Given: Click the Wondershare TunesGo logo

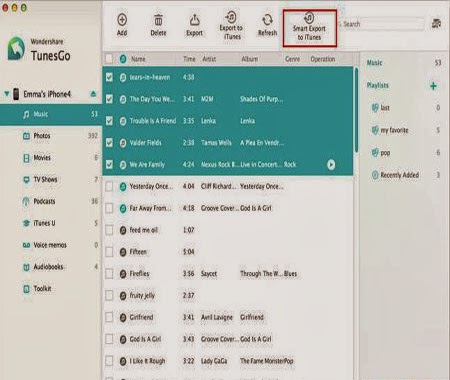Looking at the screenshot, I should click(x=16, y=49).
